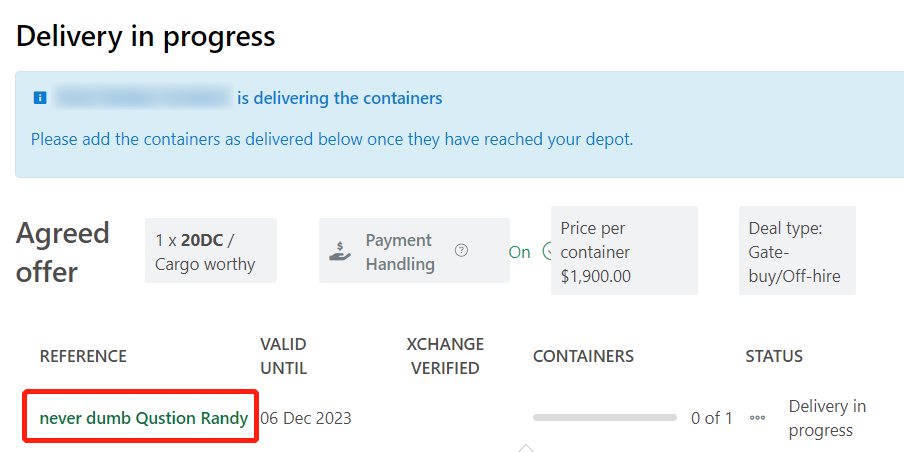
Task: Click the 'Delivery in progress' status text
Action: [x=827, y=418]
